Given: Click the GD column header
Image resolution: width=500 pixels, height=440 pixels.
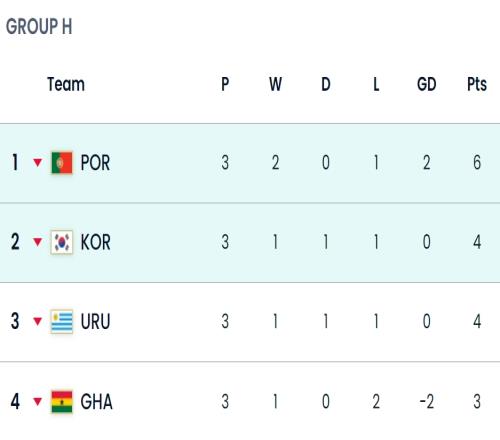Looking at the screenshot, I should (427, 84).
